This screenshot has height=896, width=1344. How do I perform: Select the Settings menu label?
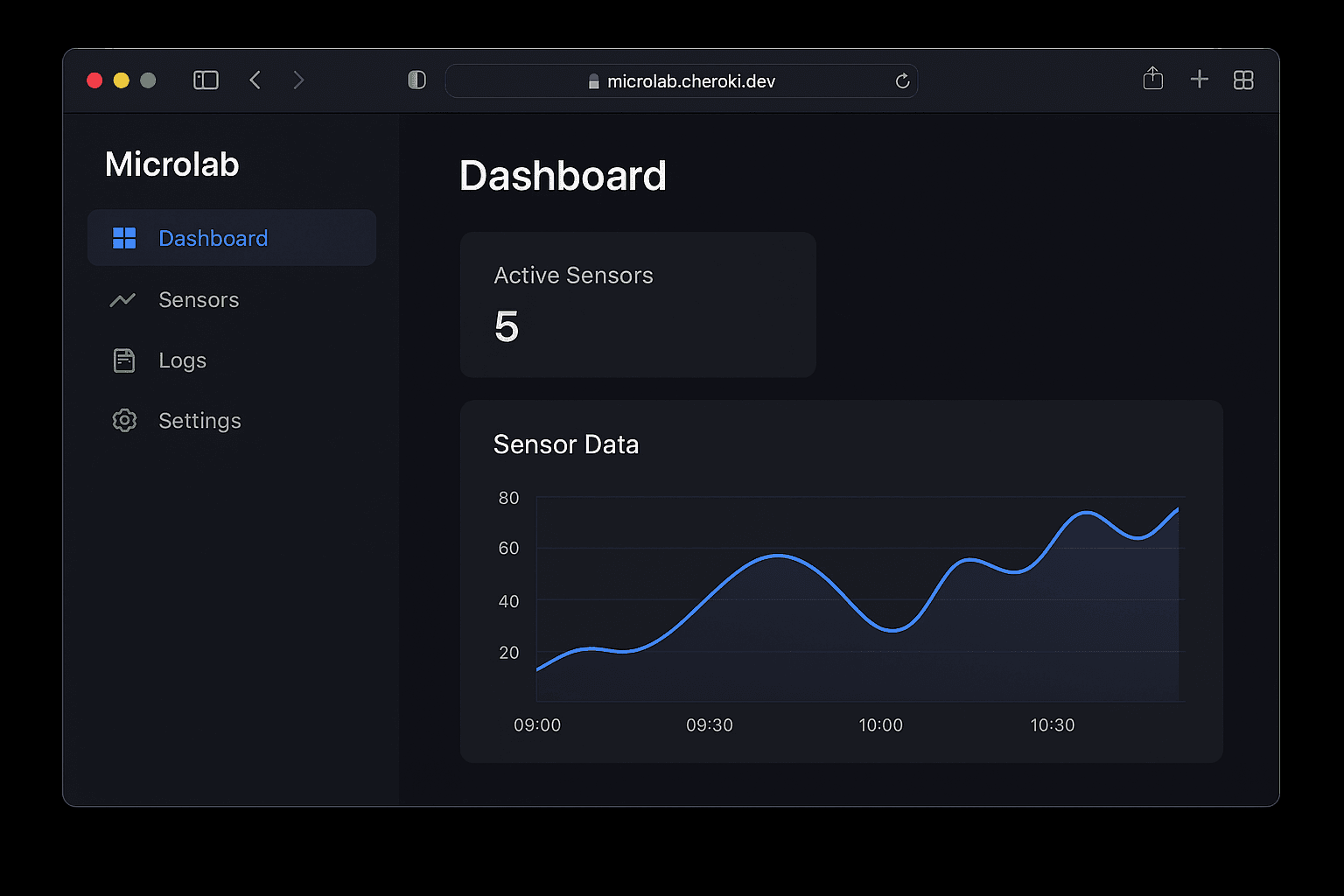coord(199,421)
